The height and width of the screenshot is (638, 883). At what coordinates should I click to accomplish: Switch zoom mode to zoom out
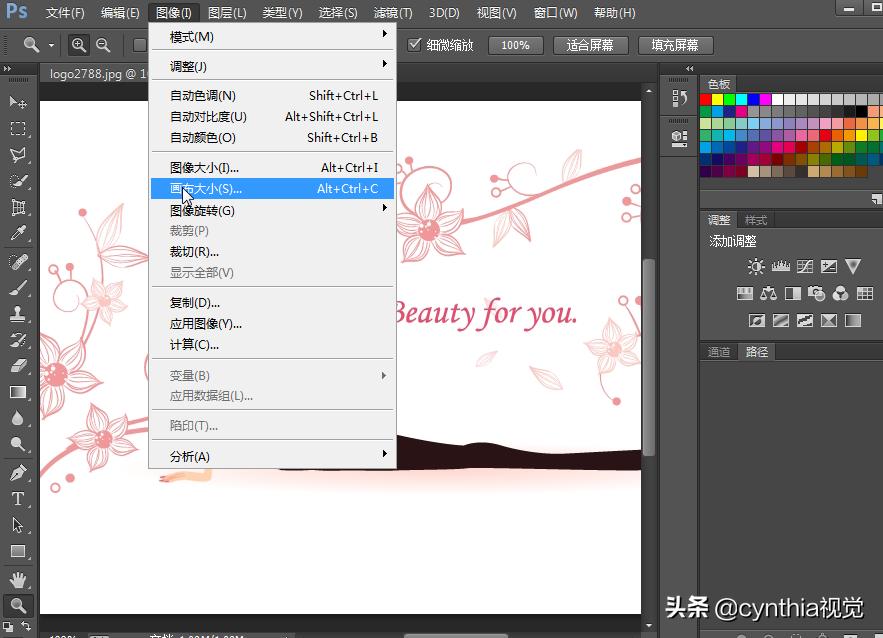click(x=103, y=45)
